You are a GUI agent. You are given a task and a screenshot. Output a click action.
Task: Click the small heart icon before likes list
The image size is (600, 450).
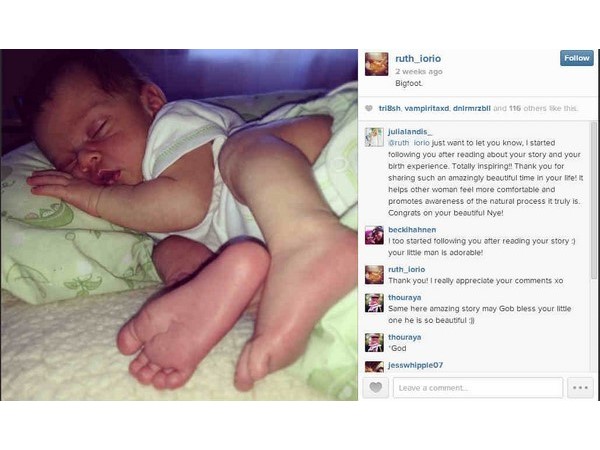tap(369, 108)
